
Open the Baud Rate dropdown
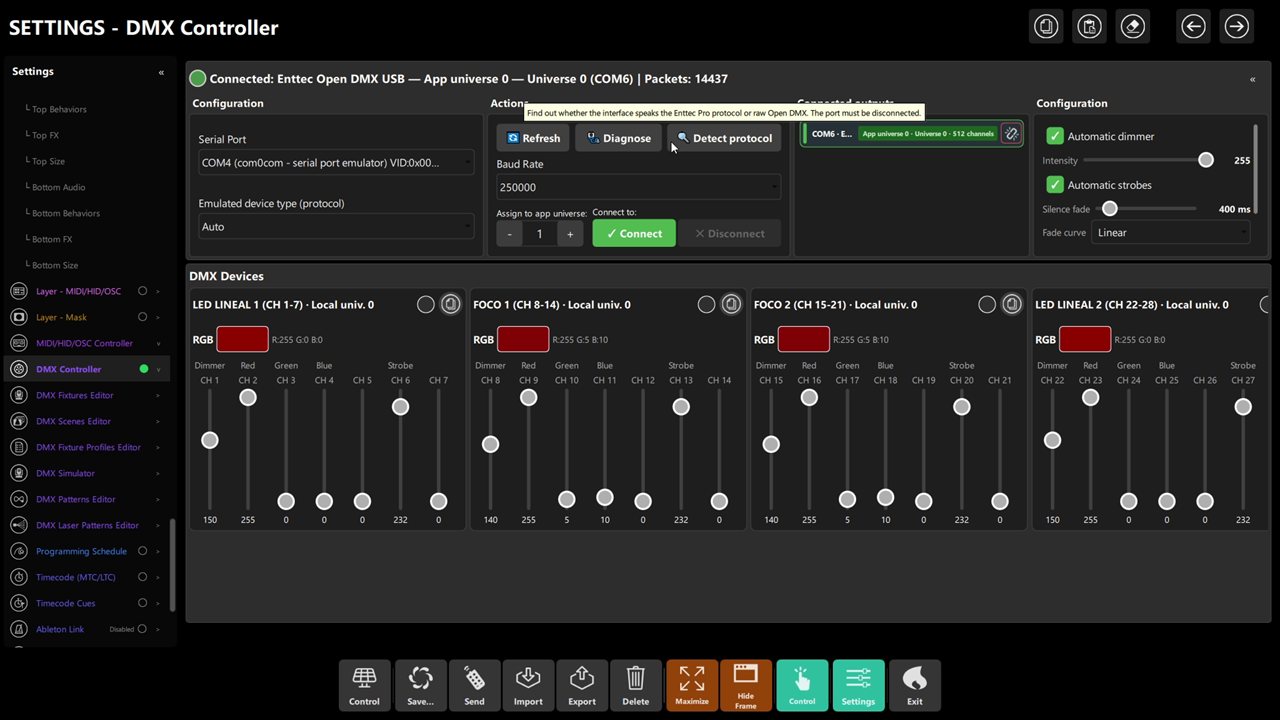(x=638, y=187)
